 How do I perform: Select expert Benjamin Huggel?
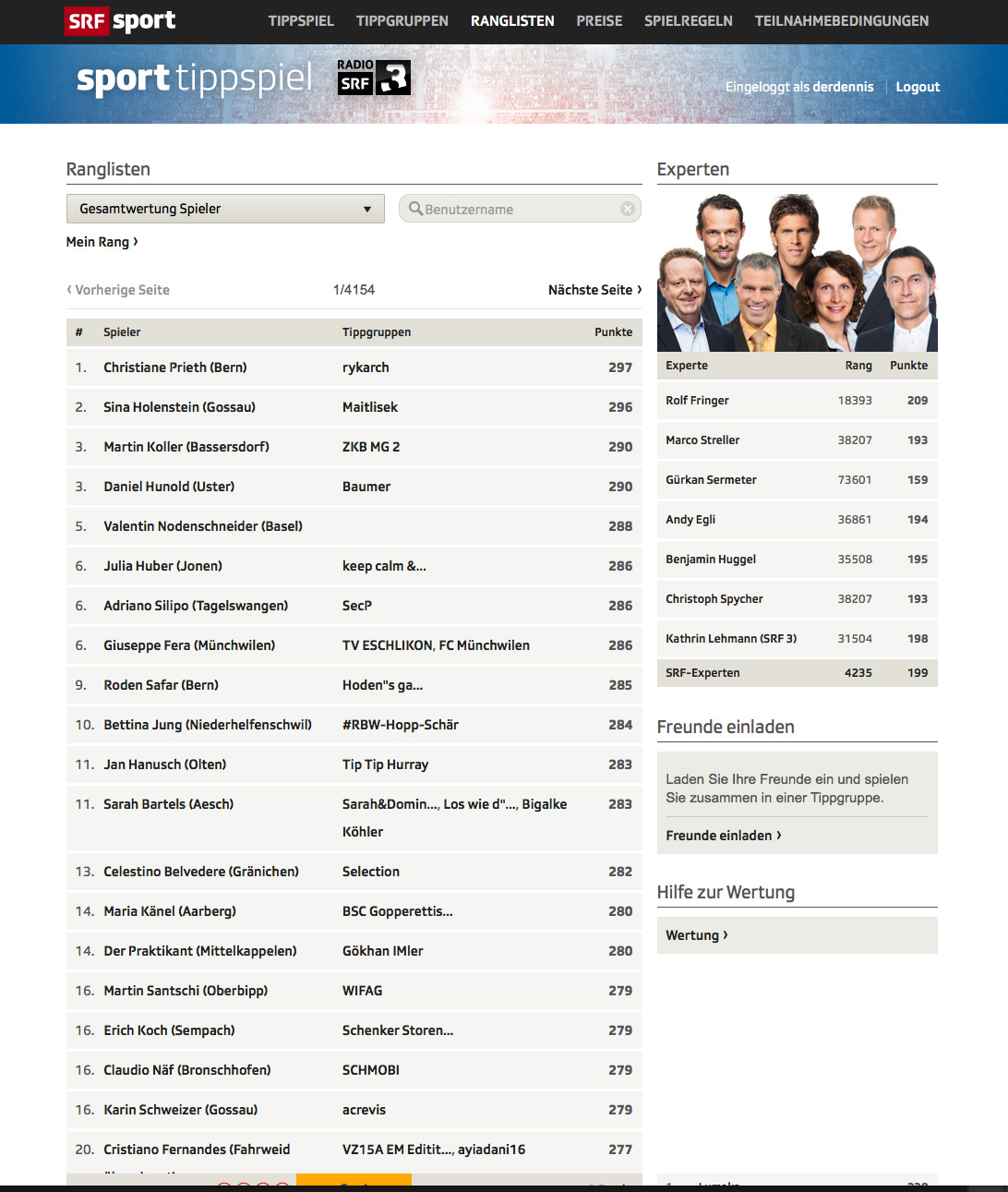[x=711, y=560]
